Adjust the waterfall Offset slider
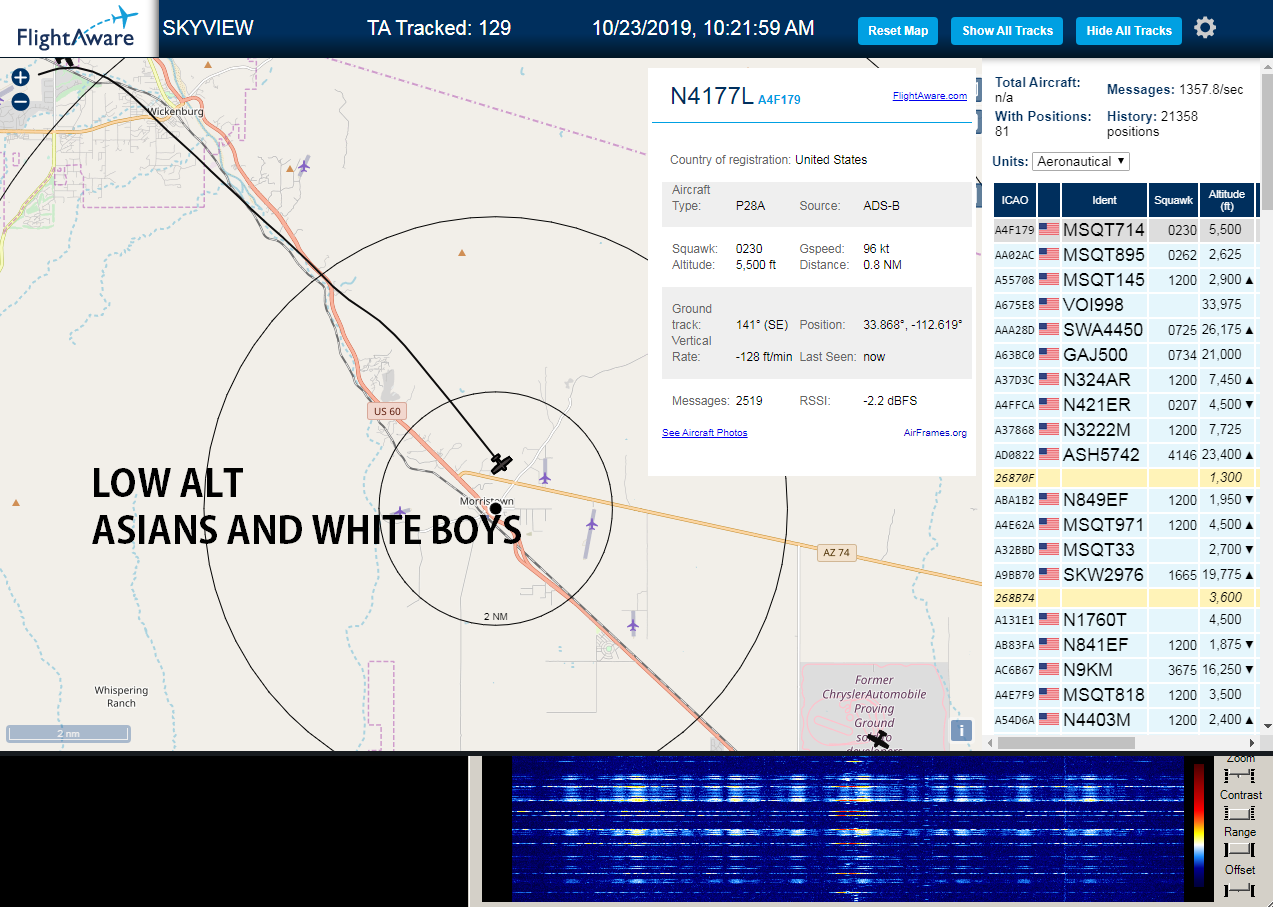This screenshot has height=907, width=1273. [x=1240, y=888]
